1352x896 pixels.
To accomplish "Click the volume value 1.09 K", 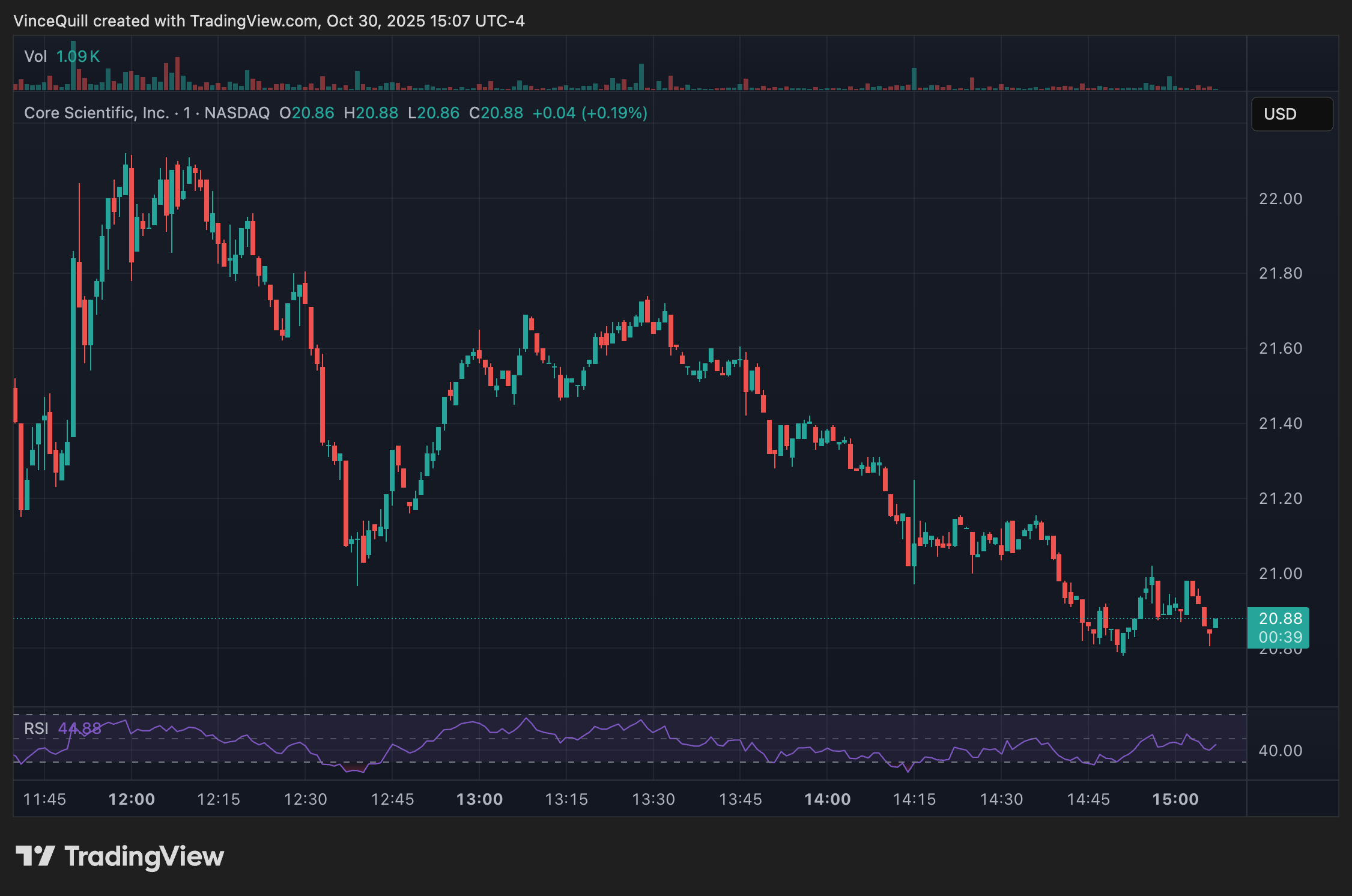I will 78,56.
